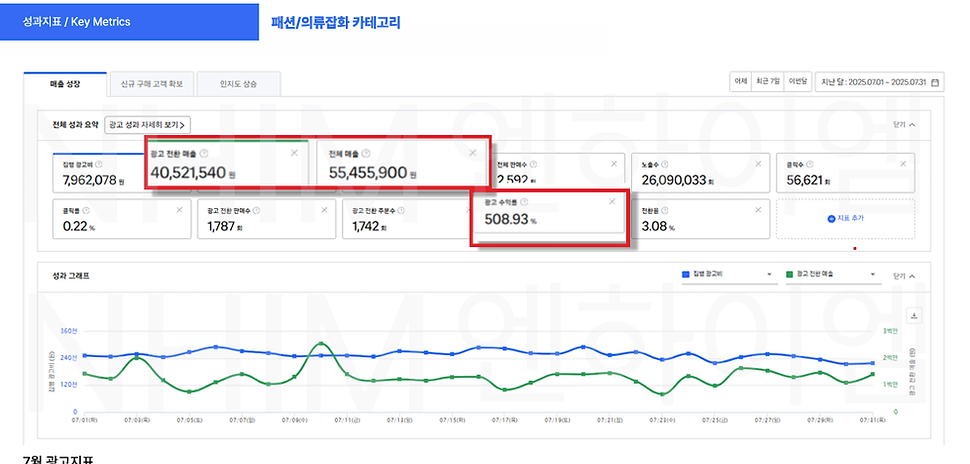Remove the 클릭수 metric card
The width and height of the screenshot is (970, 464).
click(903, 164)
